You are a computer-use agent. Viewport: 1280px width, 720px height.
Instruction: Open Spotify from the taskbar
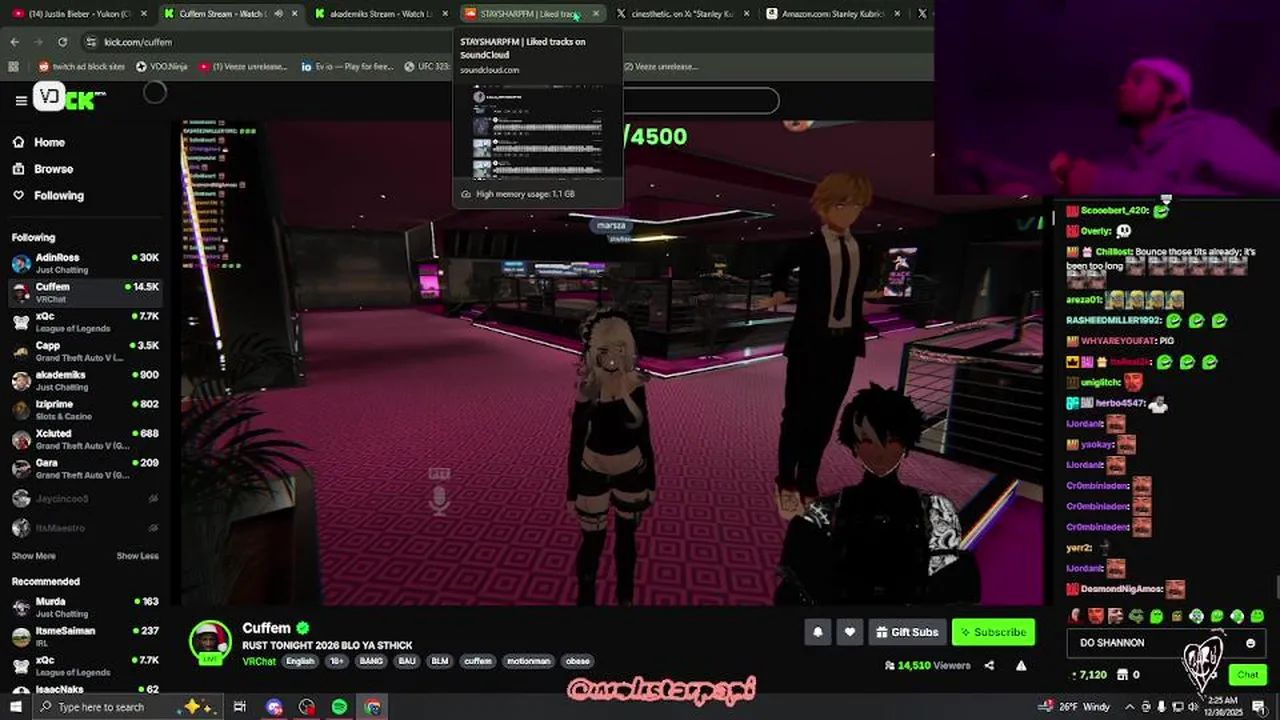[339, 707]
